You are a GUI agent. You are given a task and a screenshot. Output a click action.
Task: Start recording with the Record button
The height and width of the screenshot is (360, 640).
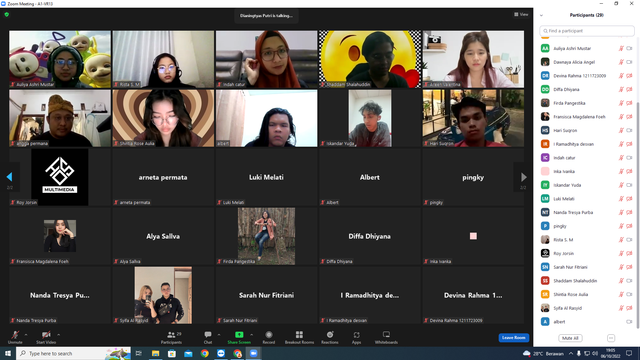click(x=269, y=337)
